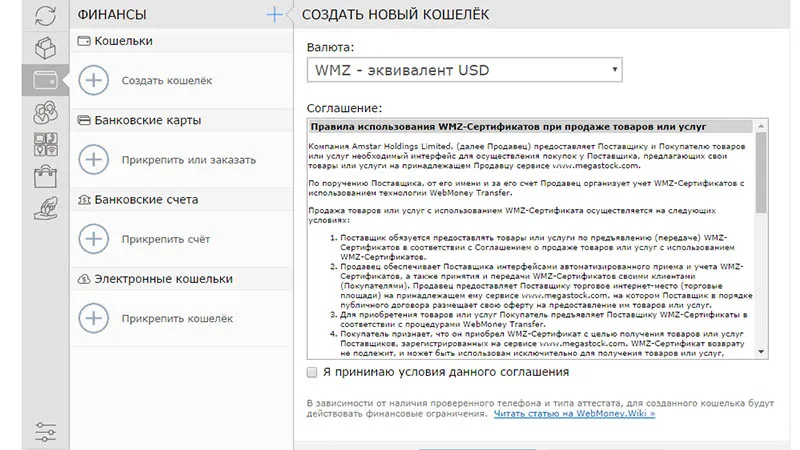The width and height of the screenshot is (800, 450).
Task: Select Прикрепить или заказать option
Action: tap(189, 160)
